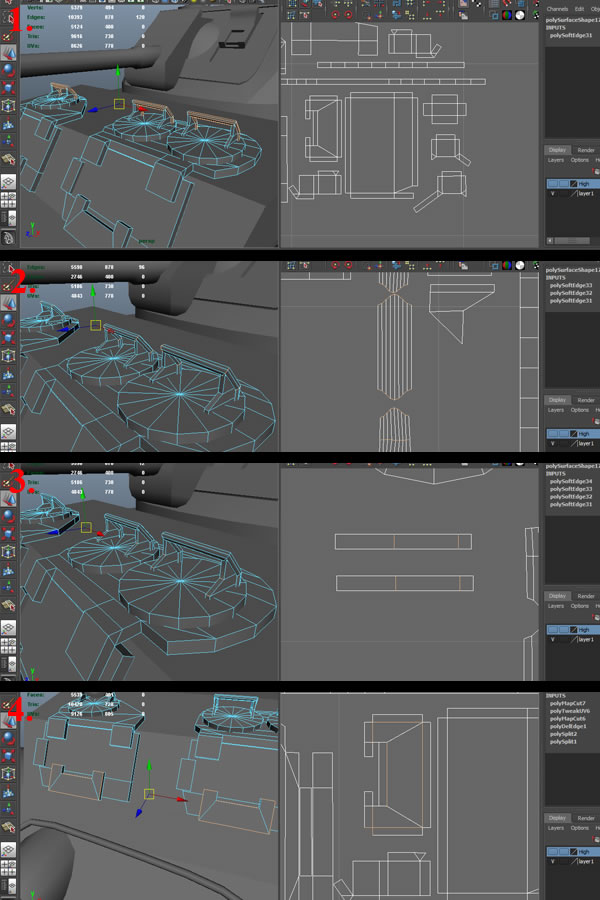Switch to Render tab in third screenshot

coord(586,596)
